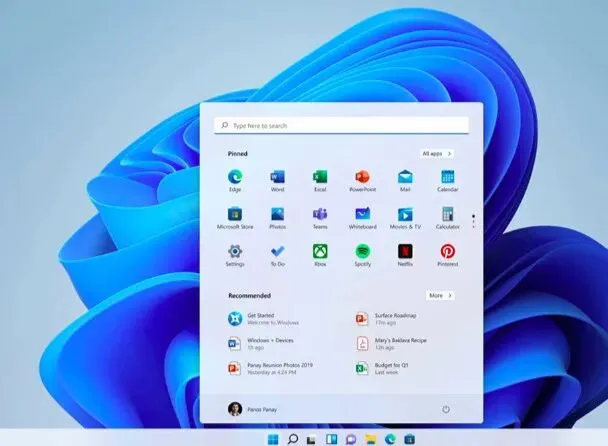Image resolution: width=608 pixels, height=446 pixels.
Task: Launch PowerPoint pinned app
Action: (x=363, y=180)
